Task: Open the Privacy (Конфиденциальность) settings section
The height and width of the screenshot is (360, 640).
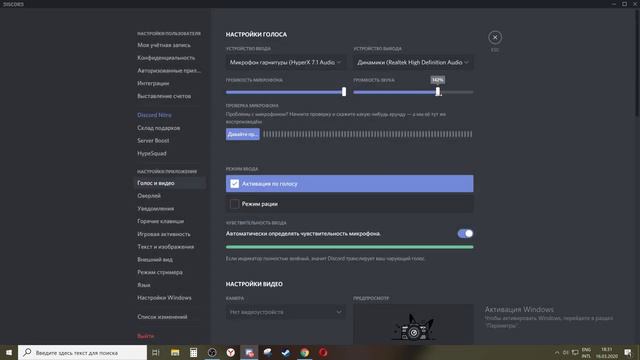Action: click(166, 58)
